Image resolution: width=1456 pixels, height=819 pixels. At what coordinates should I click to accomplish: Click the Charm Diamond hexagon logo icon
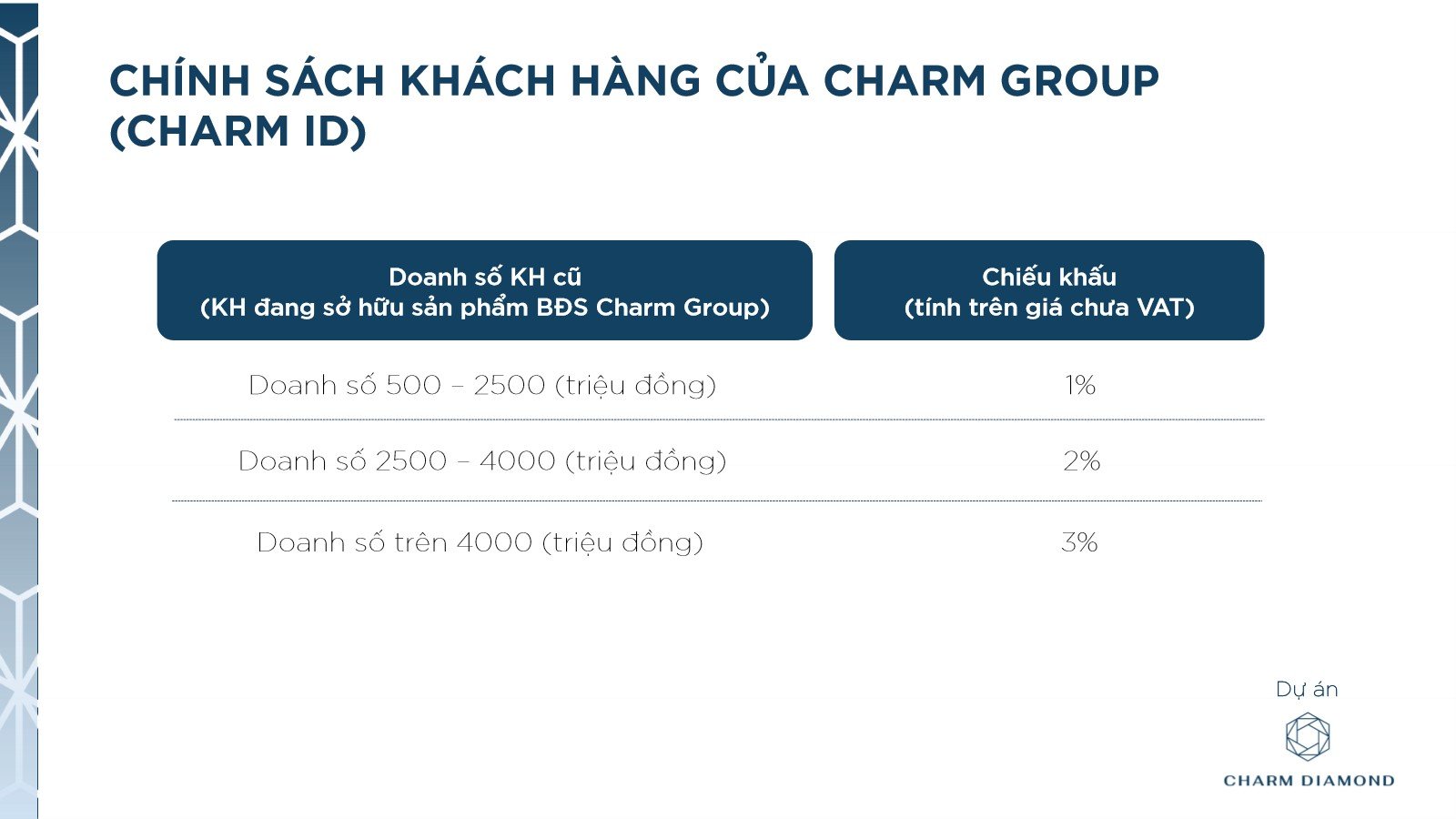1308,736
